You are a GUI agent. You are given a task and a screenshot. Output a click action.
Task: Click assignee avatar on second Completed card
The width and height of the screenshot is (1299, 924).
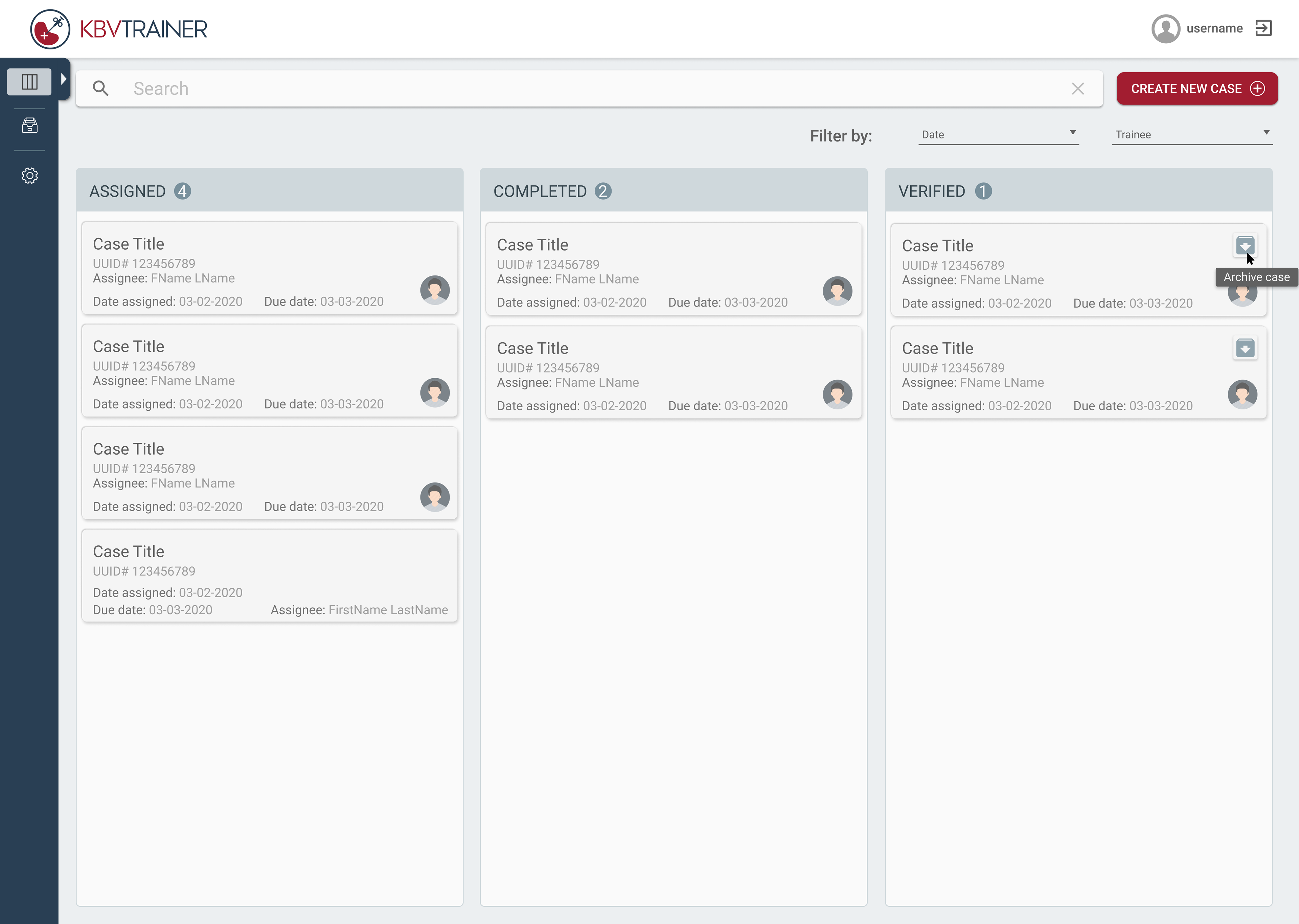837,394
